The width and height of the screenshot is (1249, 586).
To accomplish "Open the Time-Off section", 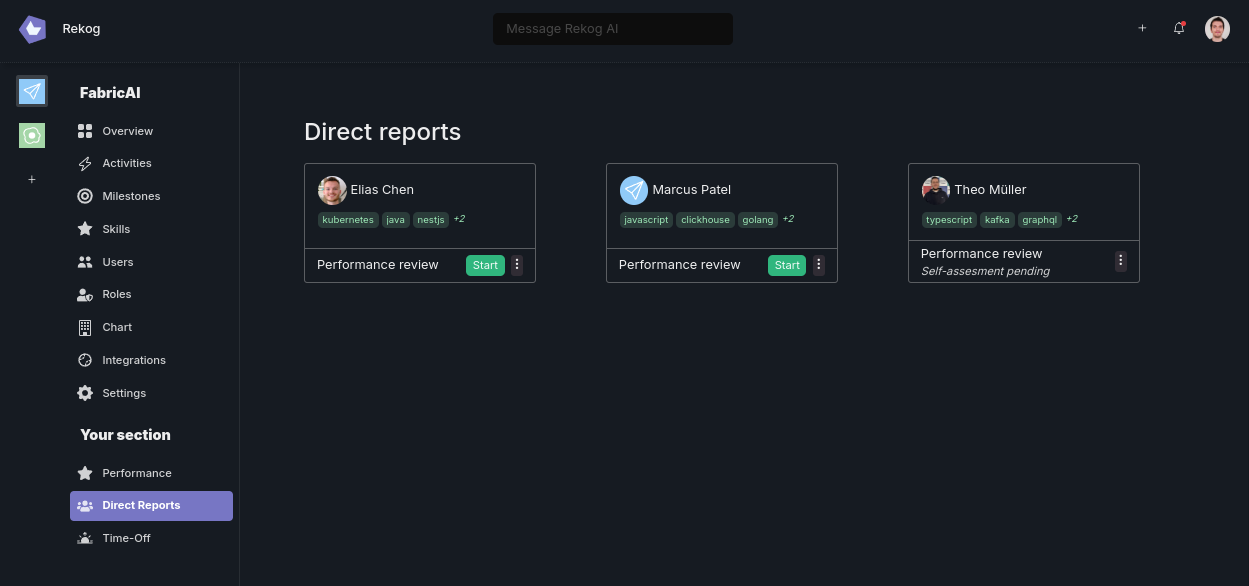I will pos(126,538).
